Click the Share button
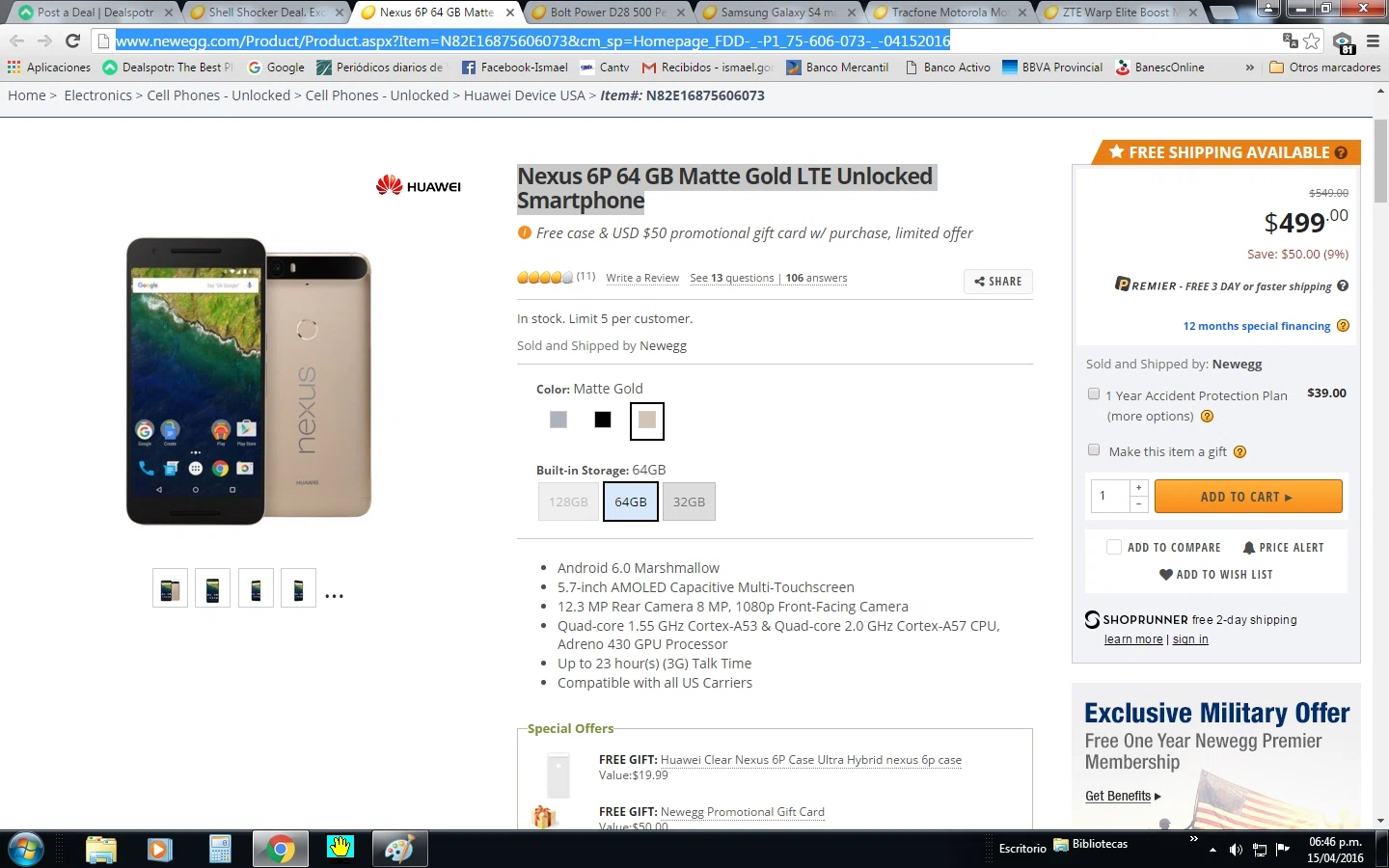1389x868 pixels. pos(998,282)
